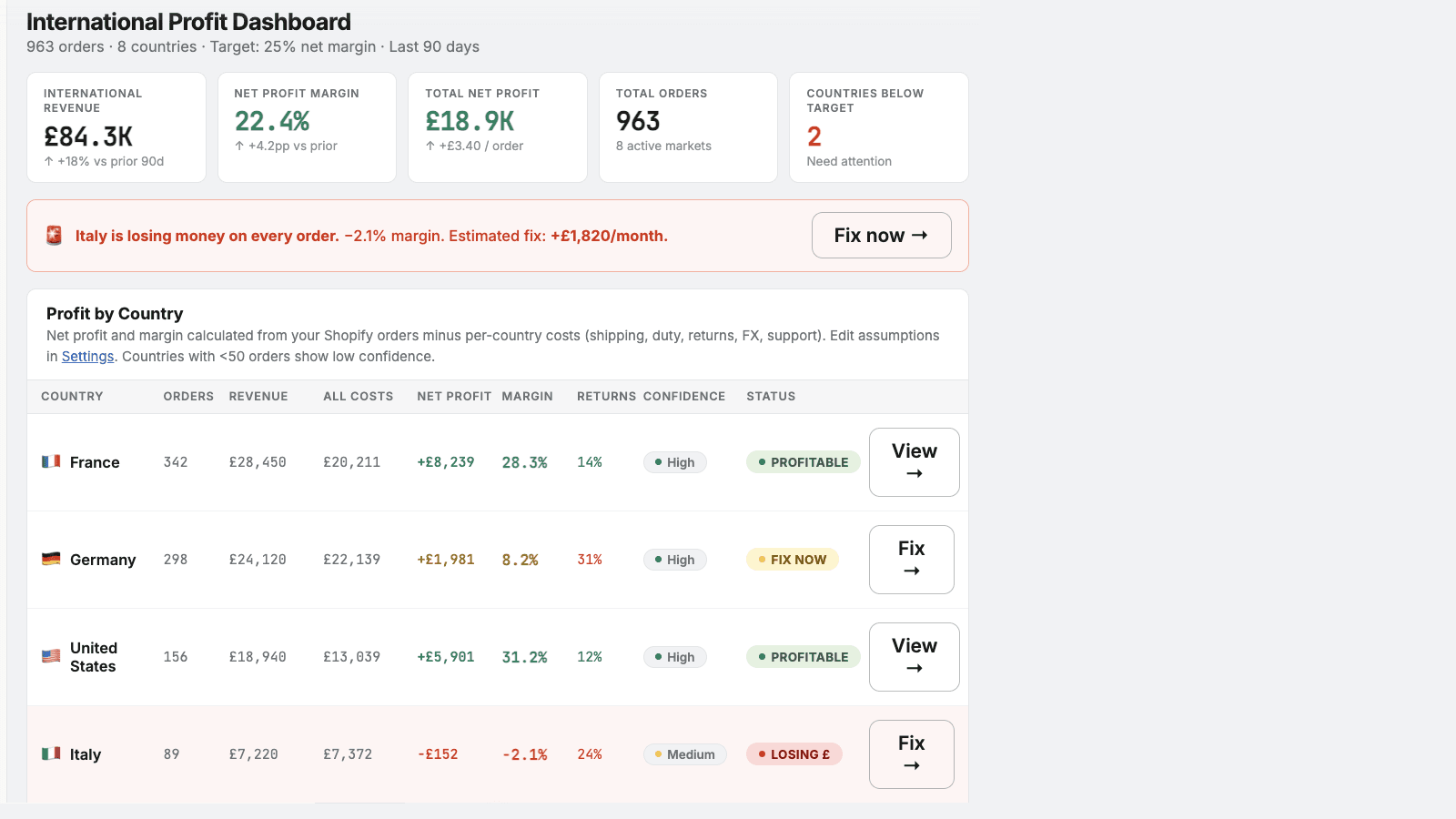This screenshot has width=1456, height=819.
Task: Click Fix button for Germany
Action: tap(911, 560)
